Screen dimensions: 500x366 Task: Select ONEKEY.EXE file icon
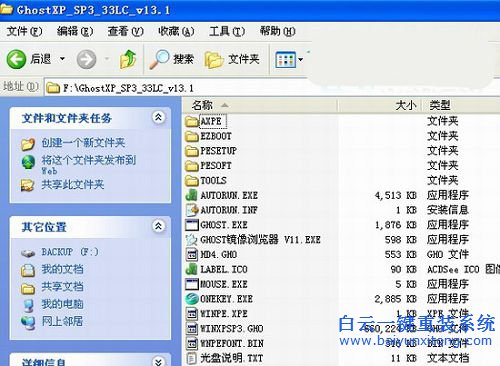192,299
